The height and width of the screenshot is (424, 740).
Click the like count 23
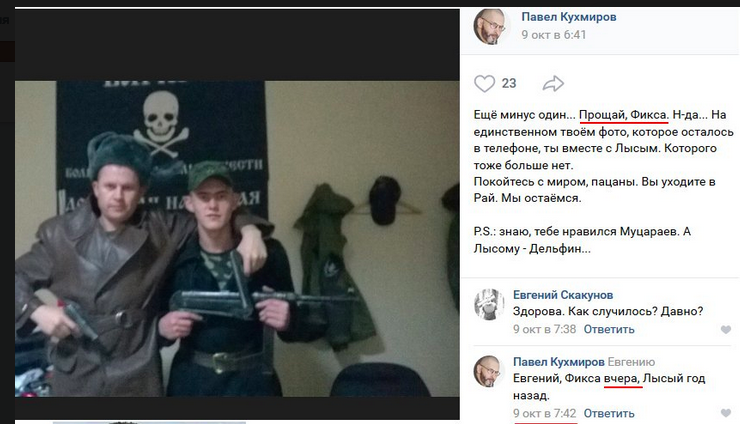tap(509, 84)
